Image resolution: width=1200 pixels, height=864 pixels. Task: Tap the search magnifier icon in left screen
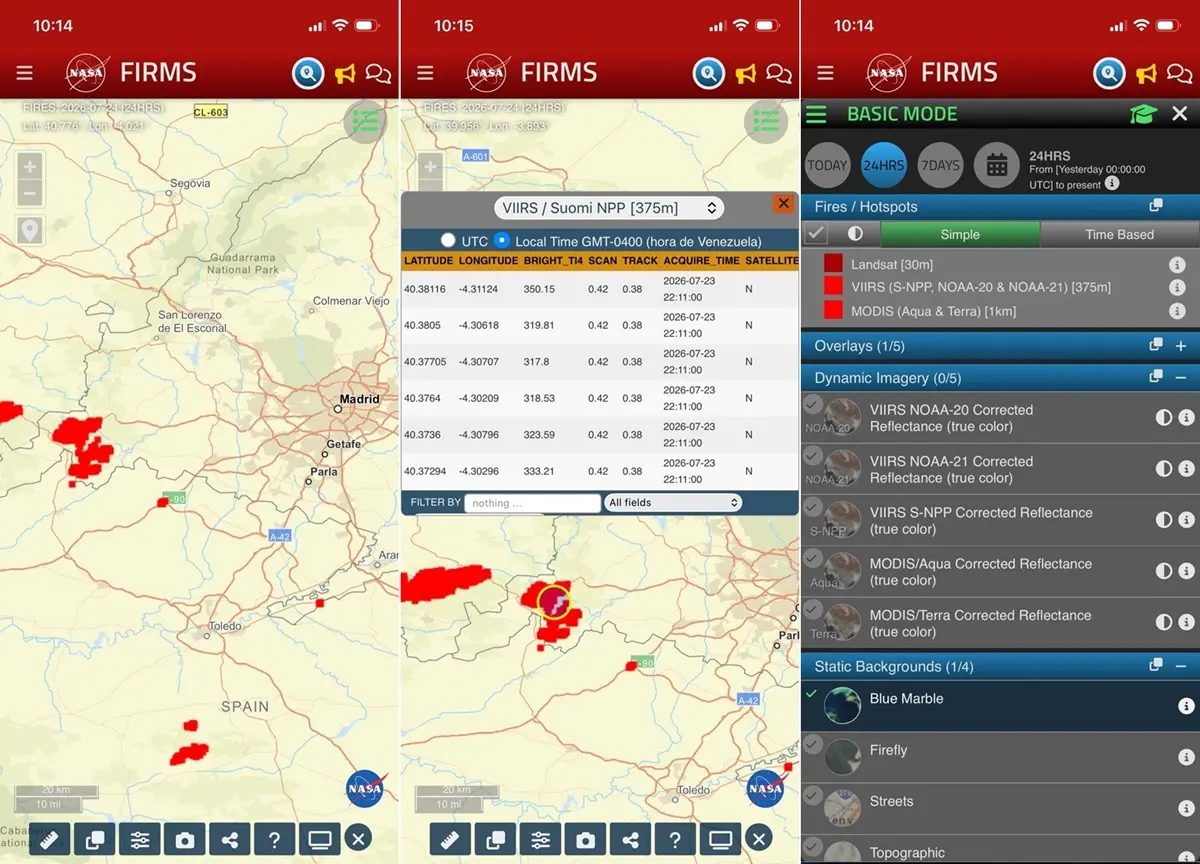coord(308,73)
